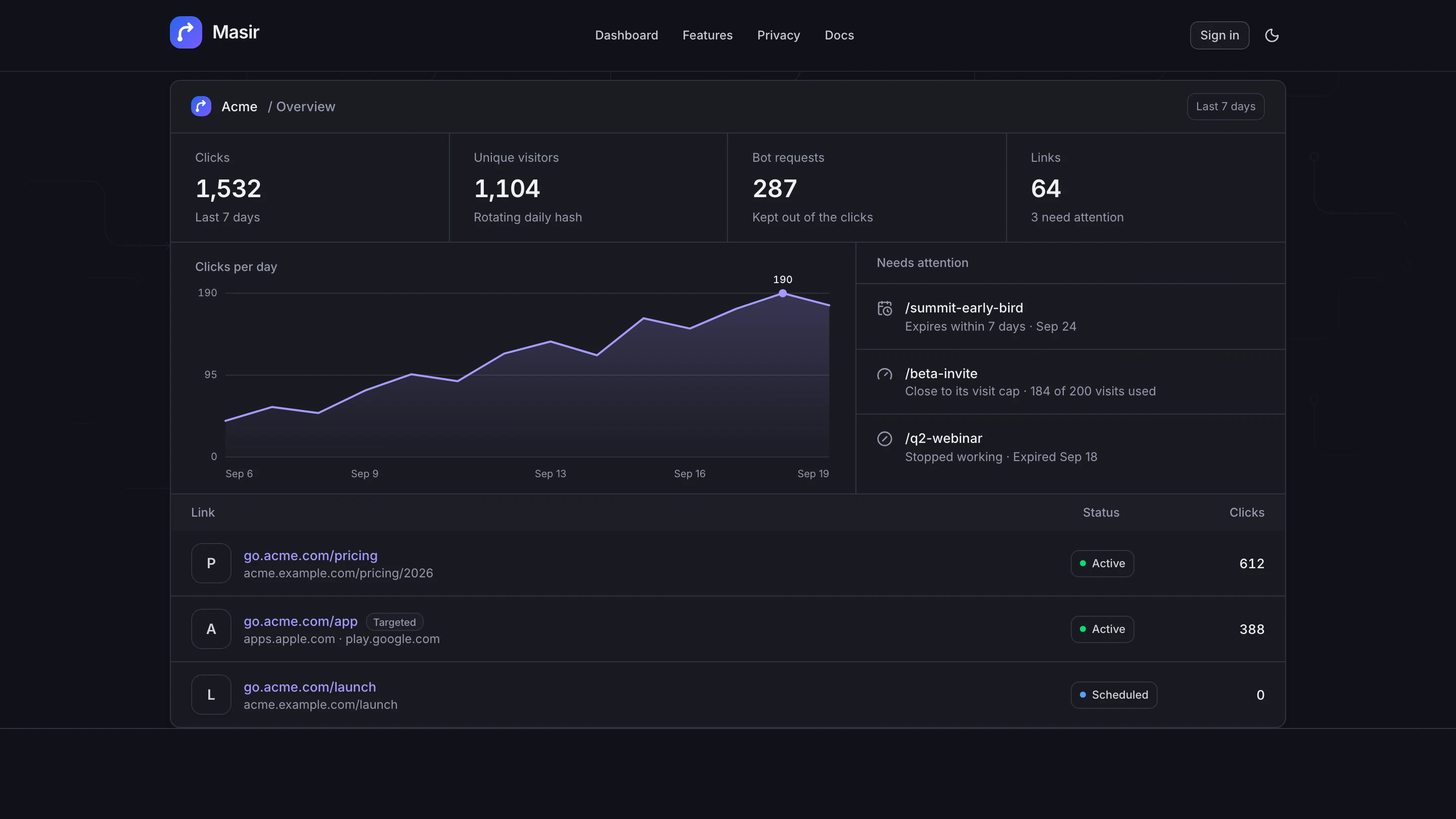Select /summit-early-bird attention item
The image size is (1456, 819).
pyautogui.click(x=1071, y=316)
